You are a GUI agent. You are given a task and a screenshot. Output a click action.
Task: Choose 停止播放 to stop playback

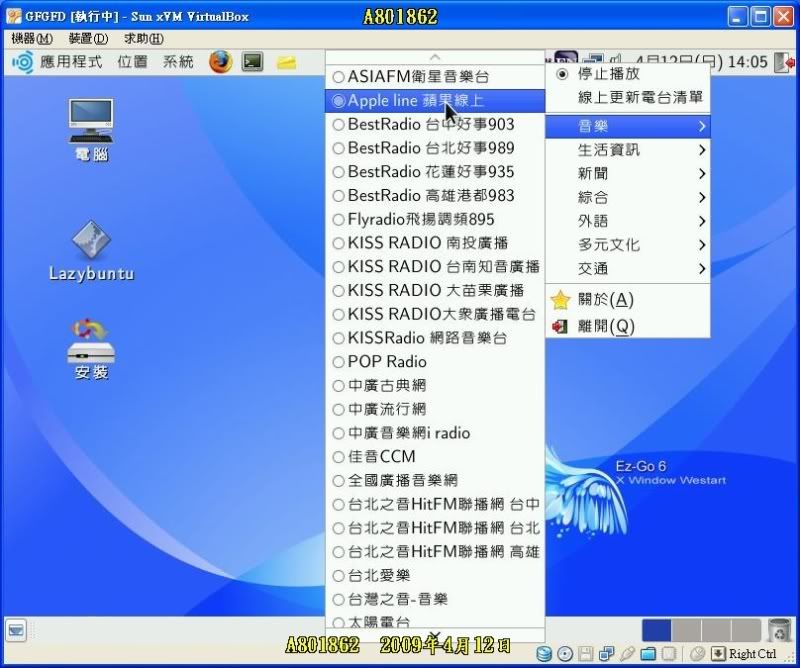[x=628, y=75]
